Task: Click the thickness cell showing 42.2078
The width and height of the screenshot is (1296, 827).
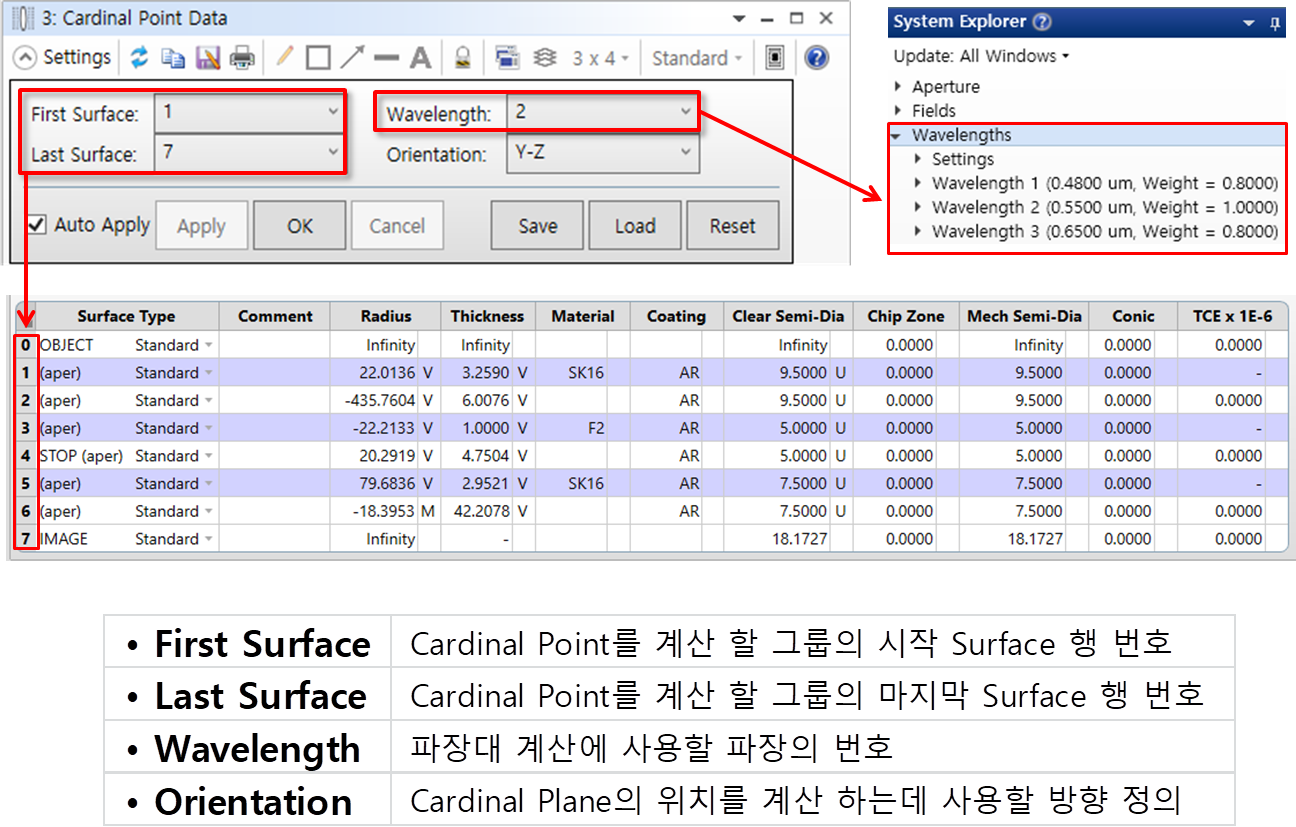Action: tap(477, 511)
